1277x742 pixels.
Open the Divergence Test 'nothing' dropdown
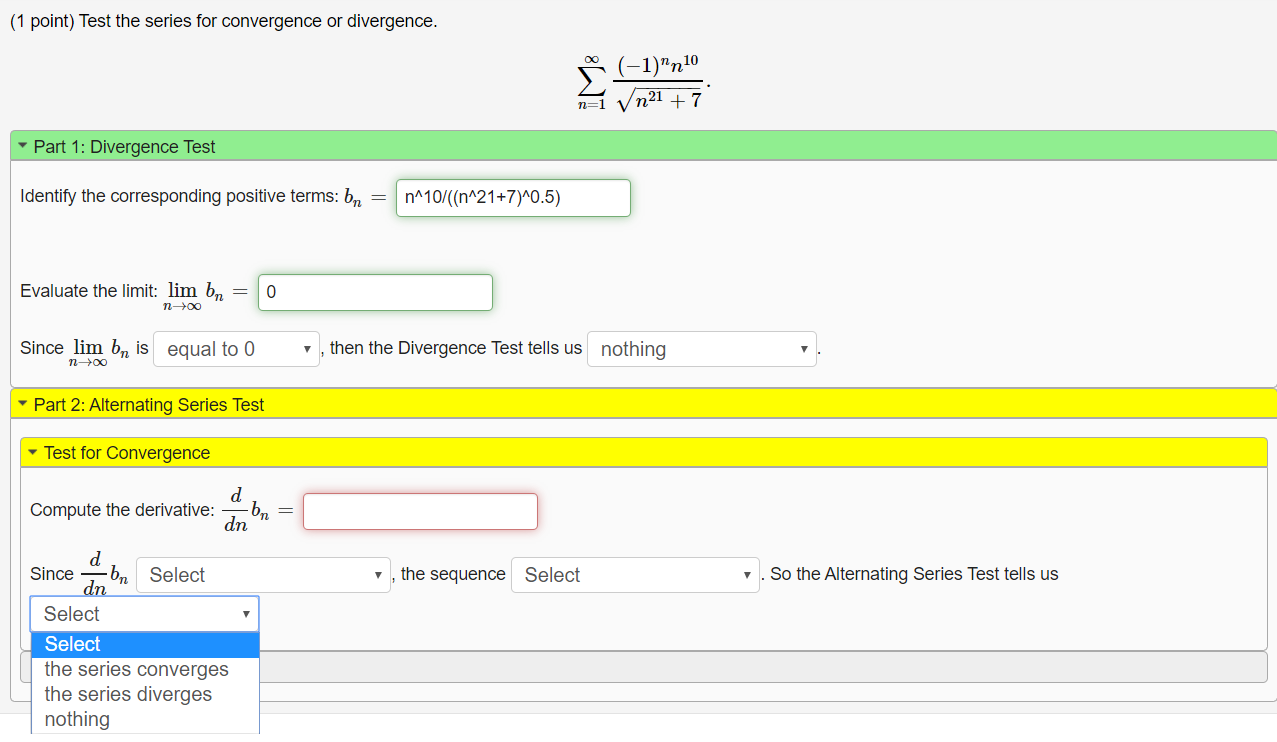pos(701,348)
